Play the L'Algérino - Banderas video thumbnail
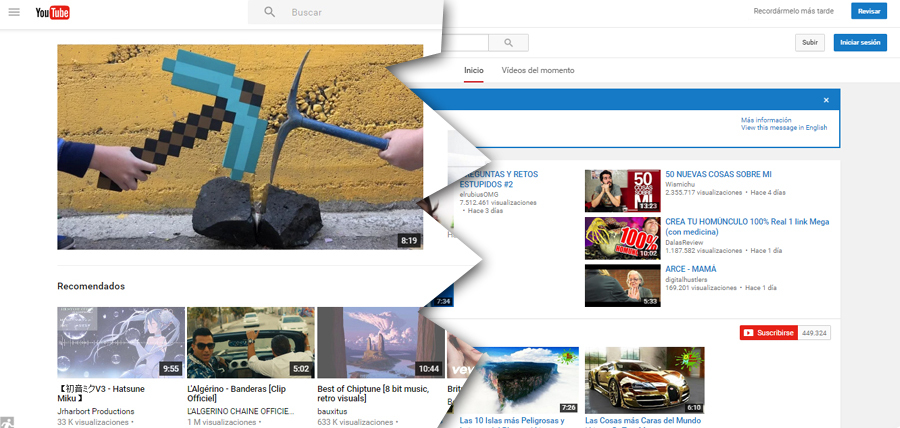 (250, 342)
